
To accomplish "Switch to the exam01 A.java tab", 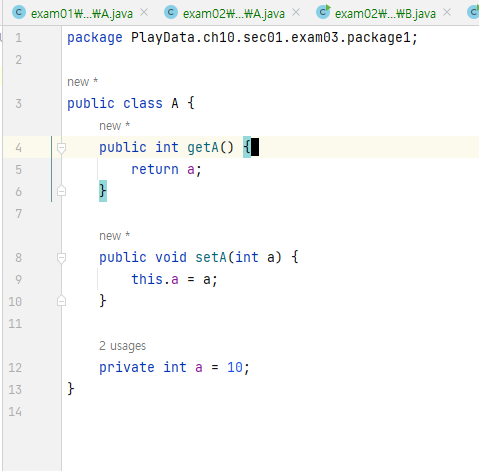I will pos(82,13).
